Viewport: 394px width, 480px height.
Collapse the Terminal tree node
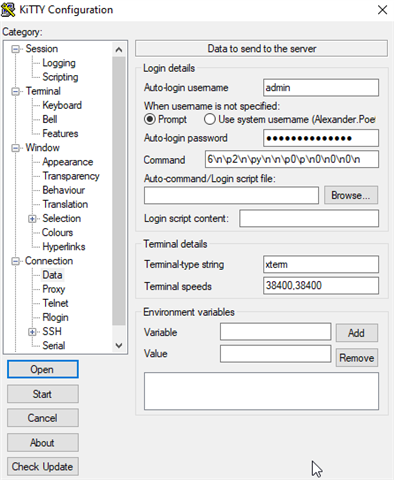click(15, 91)
